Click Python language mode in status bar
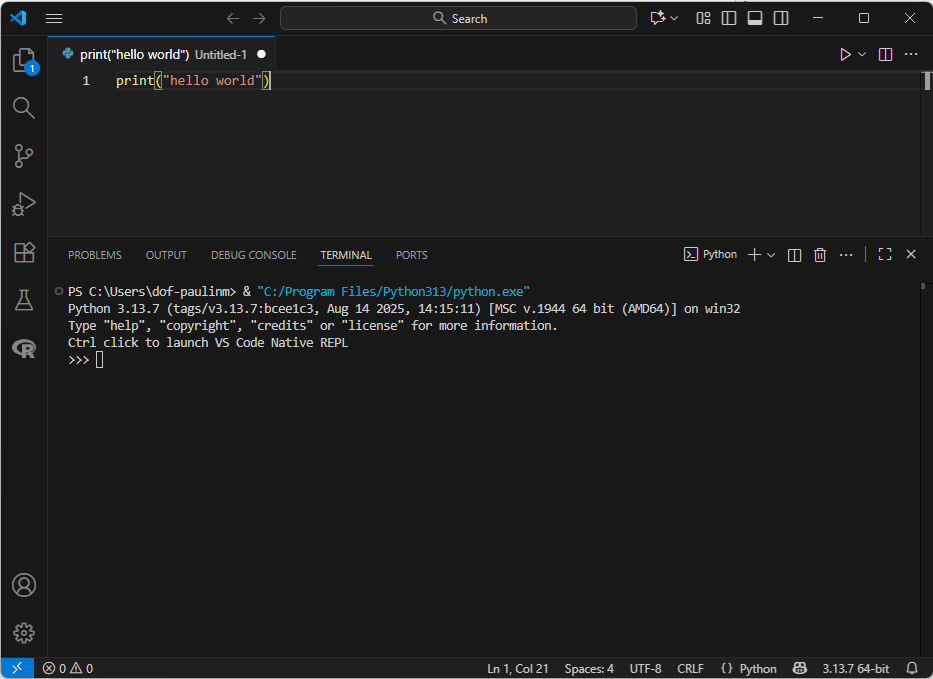The width and height of the screenshot is (933, 679). click(x=748, y=668)
